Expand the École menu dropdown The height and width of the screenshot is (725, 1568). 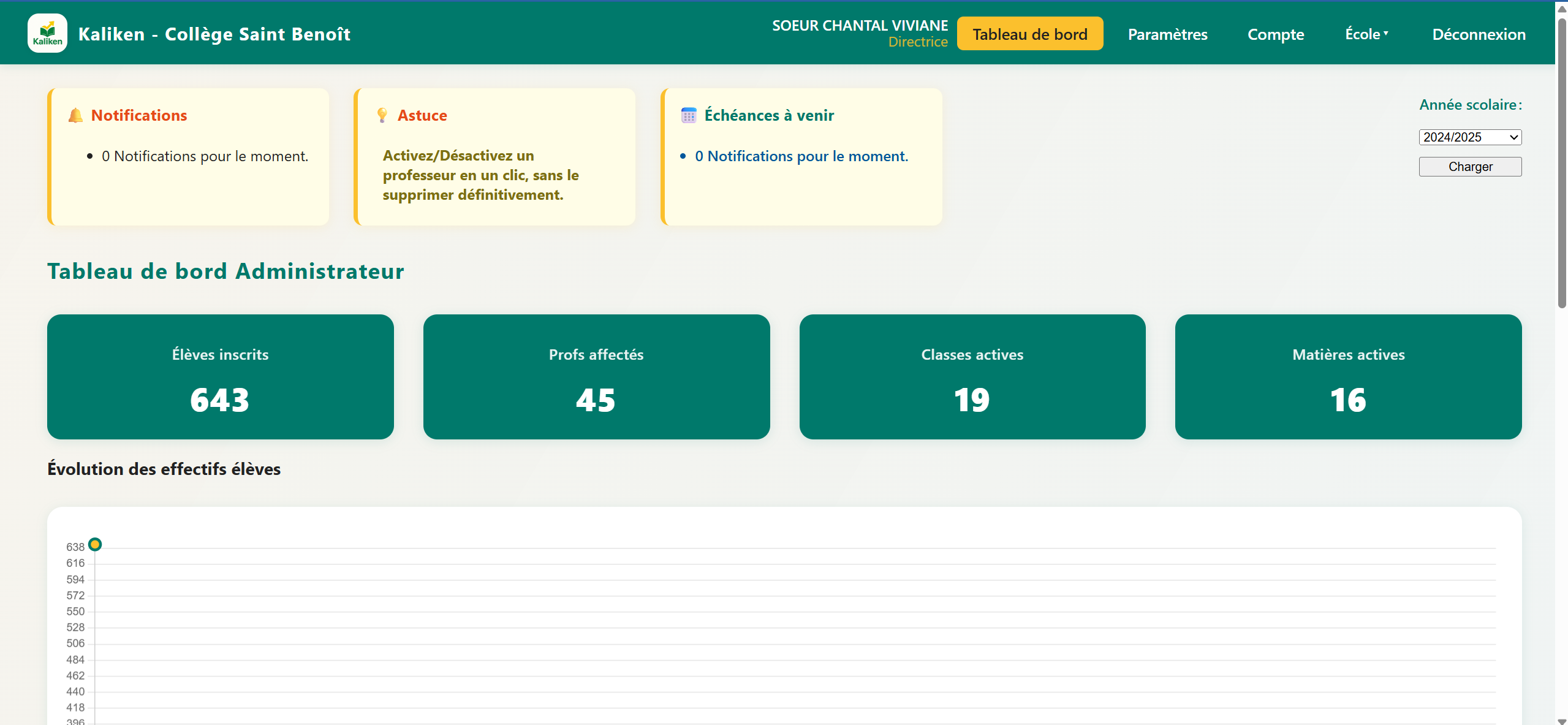pyautogui.click(x=1366, y=34)
